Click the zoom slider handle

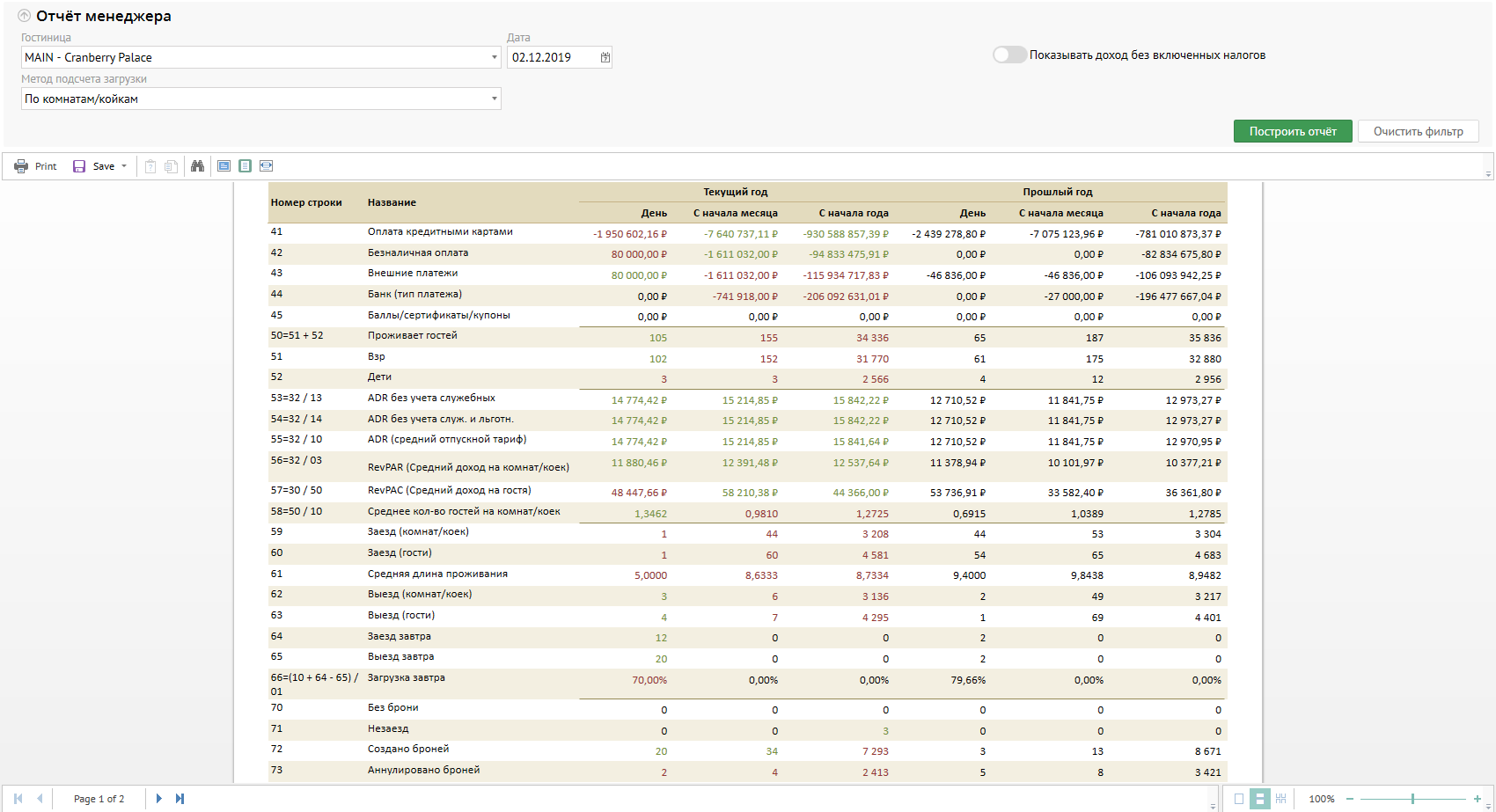[1412, 799]
